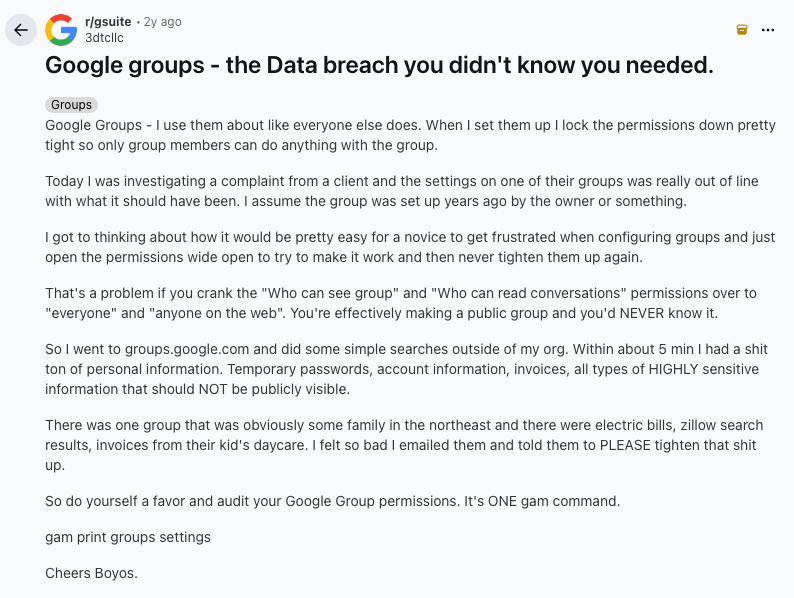Open user 3dtcllc's profile
The width and height of the screenshot is (794, 598).
[104, 37]
